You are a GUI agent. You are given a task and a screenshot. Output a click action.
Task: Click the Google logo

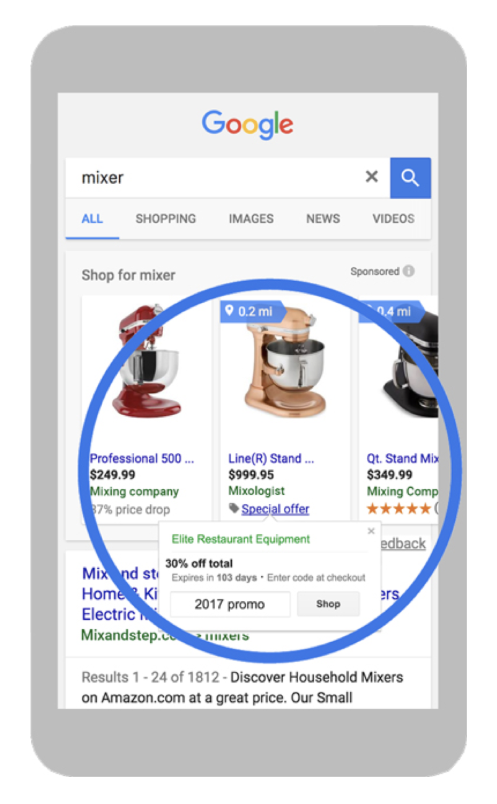click(248, 125)
